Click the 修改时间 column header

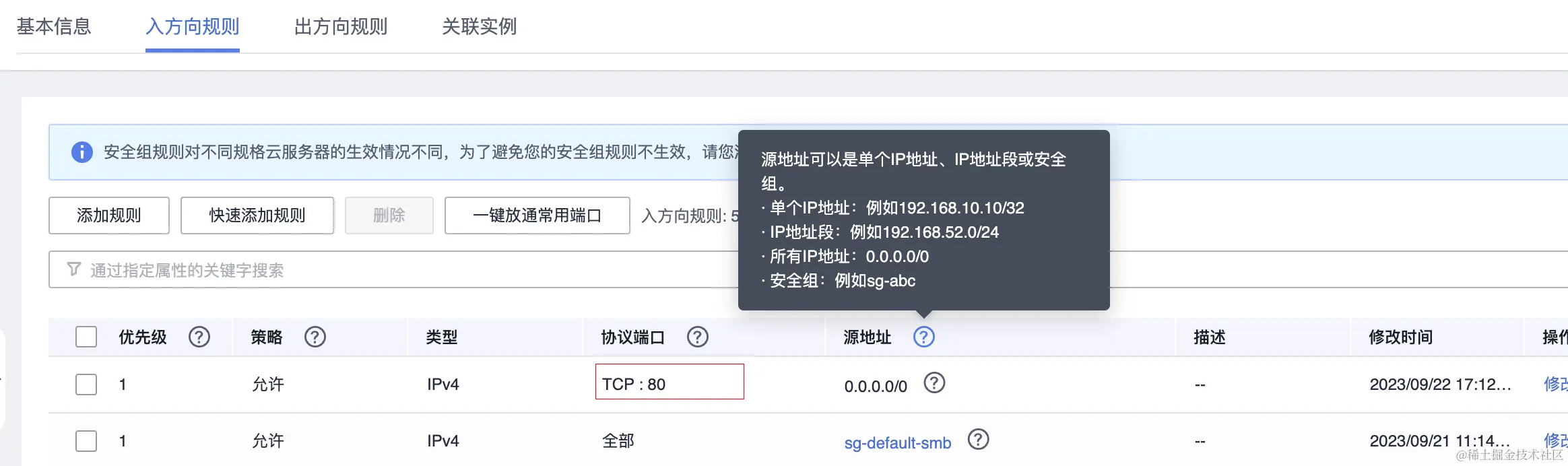(1401, 337)
